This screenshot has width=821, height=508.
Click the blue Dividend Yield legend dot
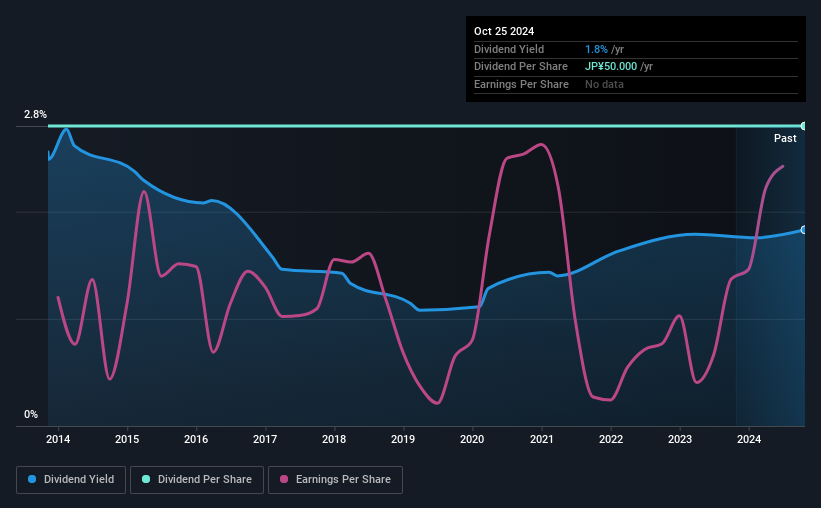[32, 479]
